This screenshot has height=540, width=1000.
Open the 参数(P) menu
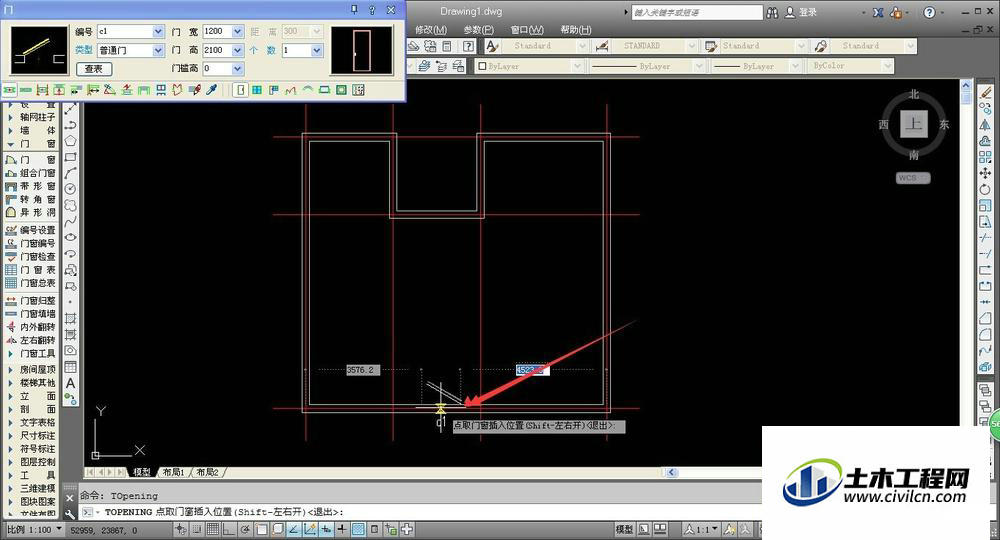pyautogui.click(x=478, y=29)
